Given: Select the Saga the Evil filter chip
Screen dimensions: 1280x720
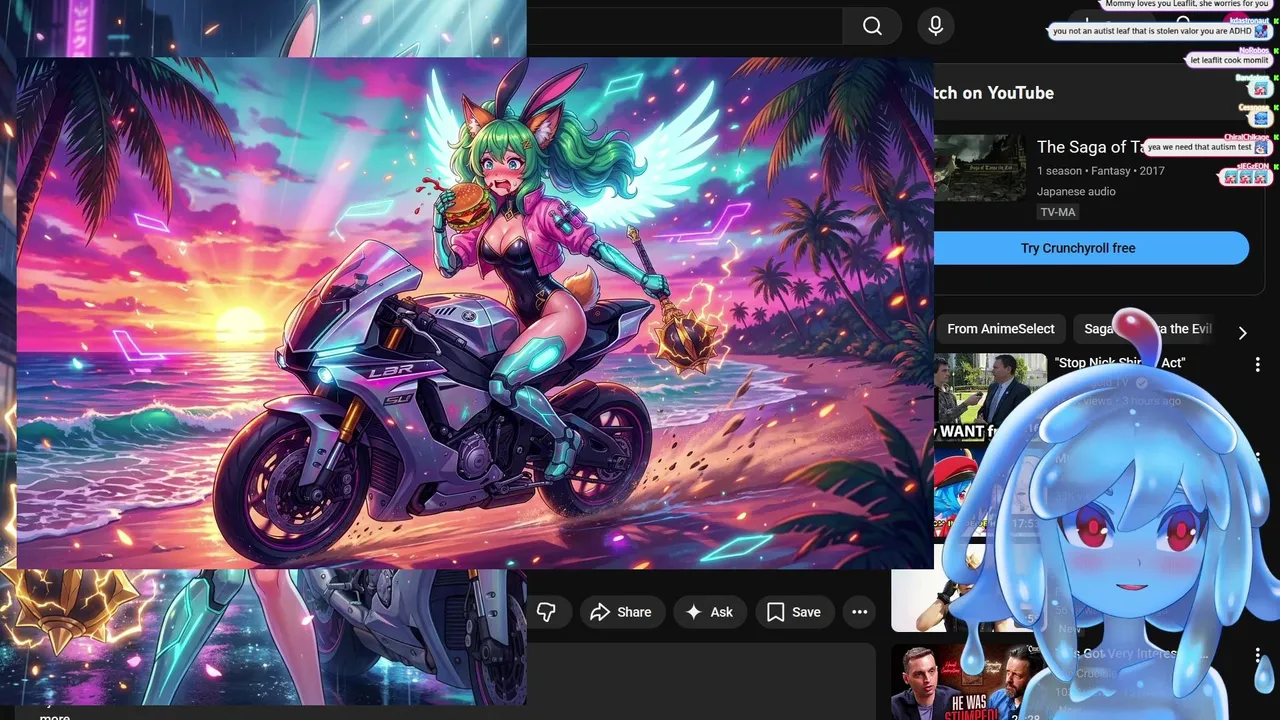Looking at the screenshot, I should click(1147, 329).
